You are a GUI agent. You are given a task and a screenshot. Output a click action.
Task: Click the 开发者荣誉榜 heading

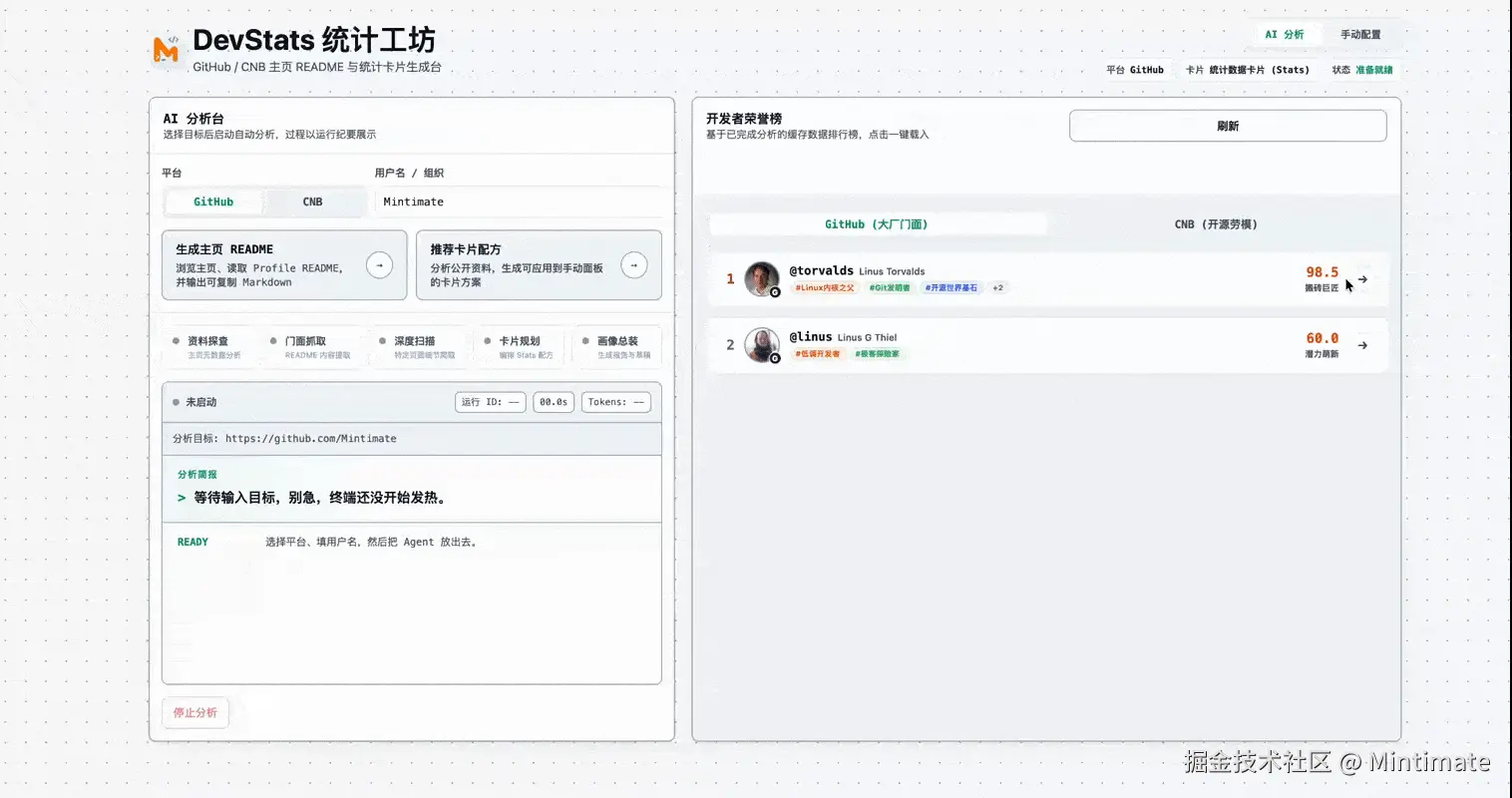(744, 119)
